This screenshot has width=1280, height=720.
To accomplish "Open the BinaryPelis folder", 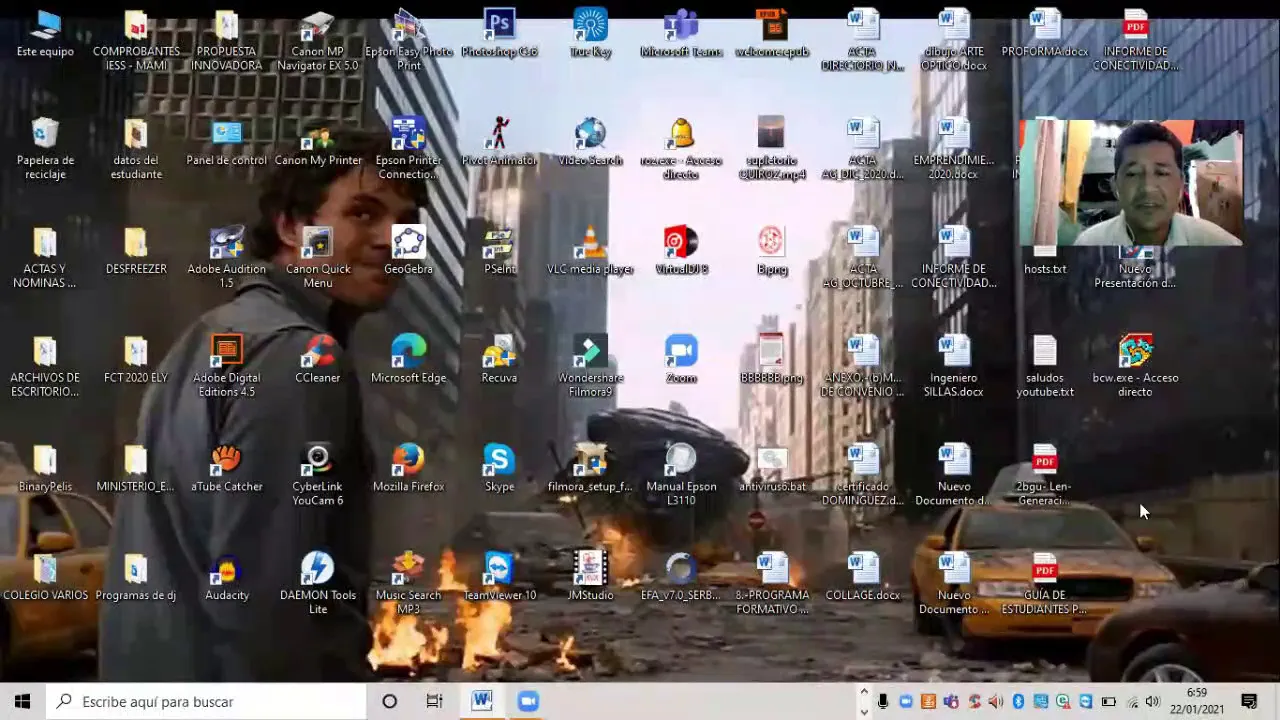I will 45,469.
